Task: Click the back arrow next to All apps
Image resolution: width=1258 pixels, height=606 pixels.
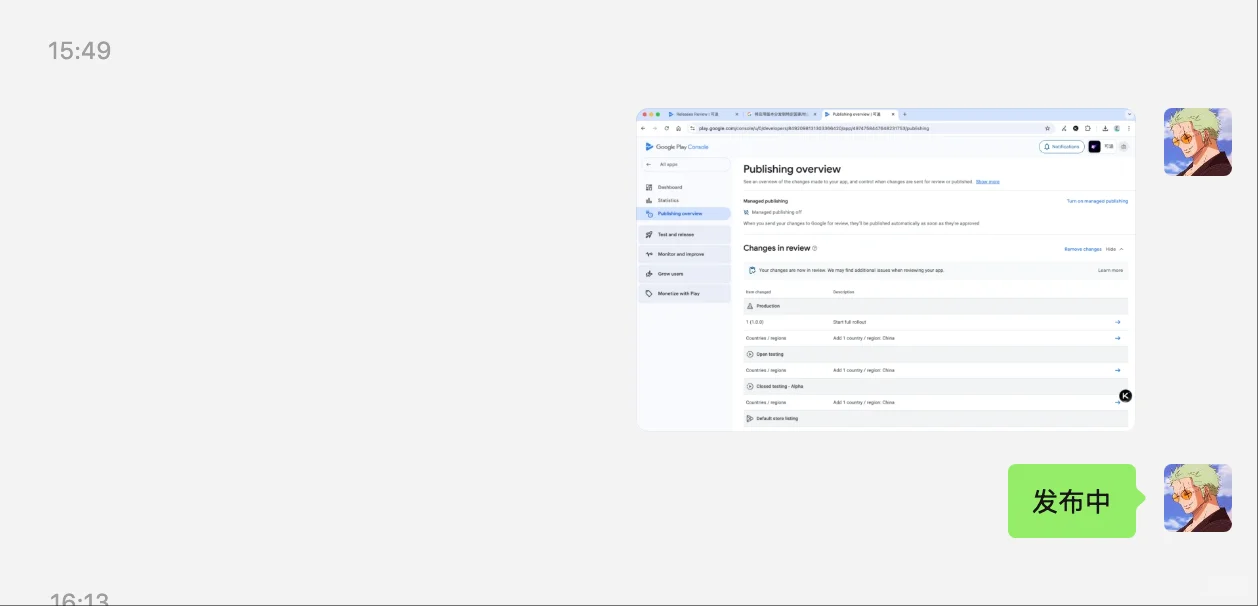Action: (649, 164)
